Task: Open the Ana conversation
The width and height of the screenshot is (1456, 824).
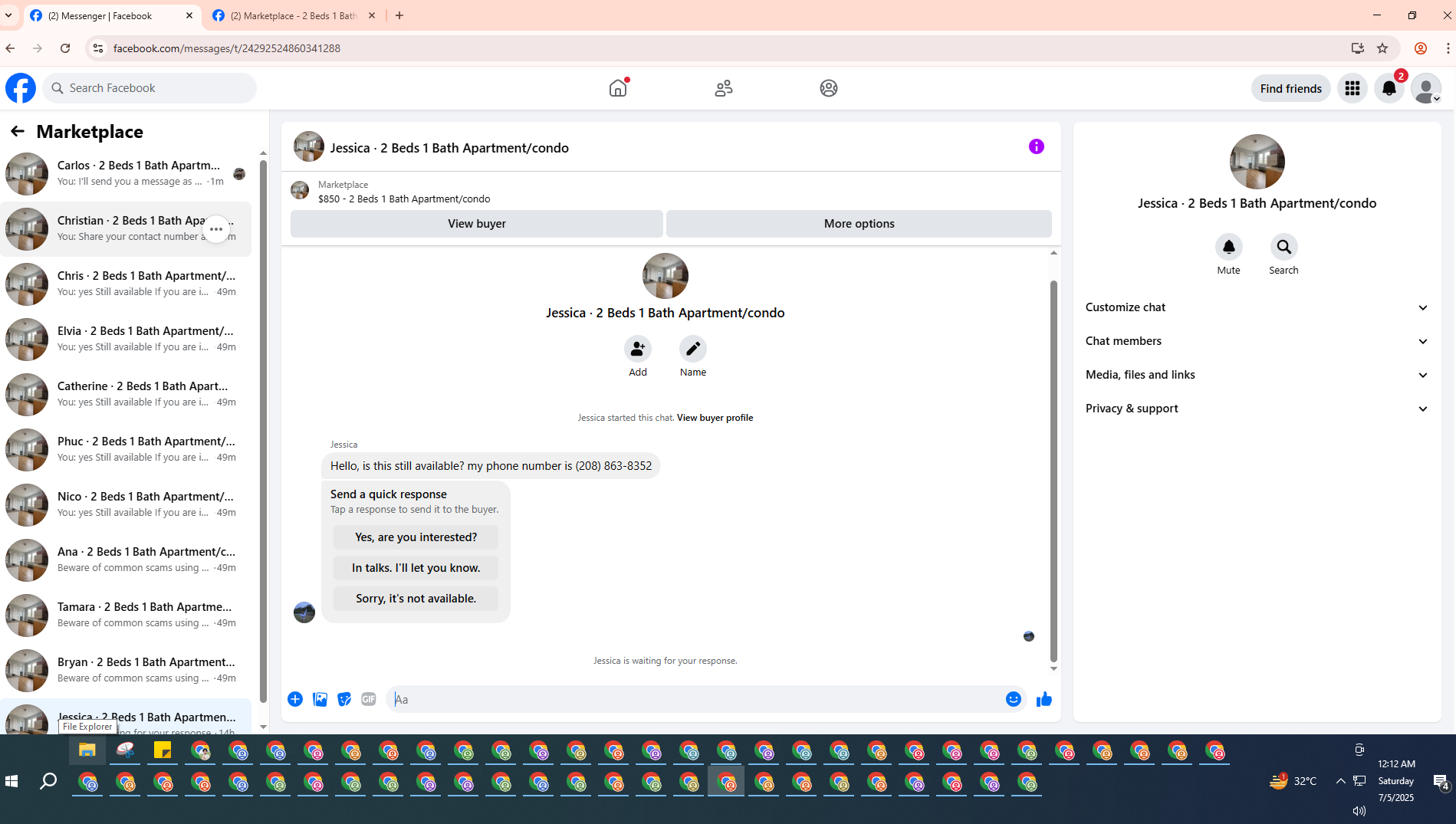Action: click(126, 560)
